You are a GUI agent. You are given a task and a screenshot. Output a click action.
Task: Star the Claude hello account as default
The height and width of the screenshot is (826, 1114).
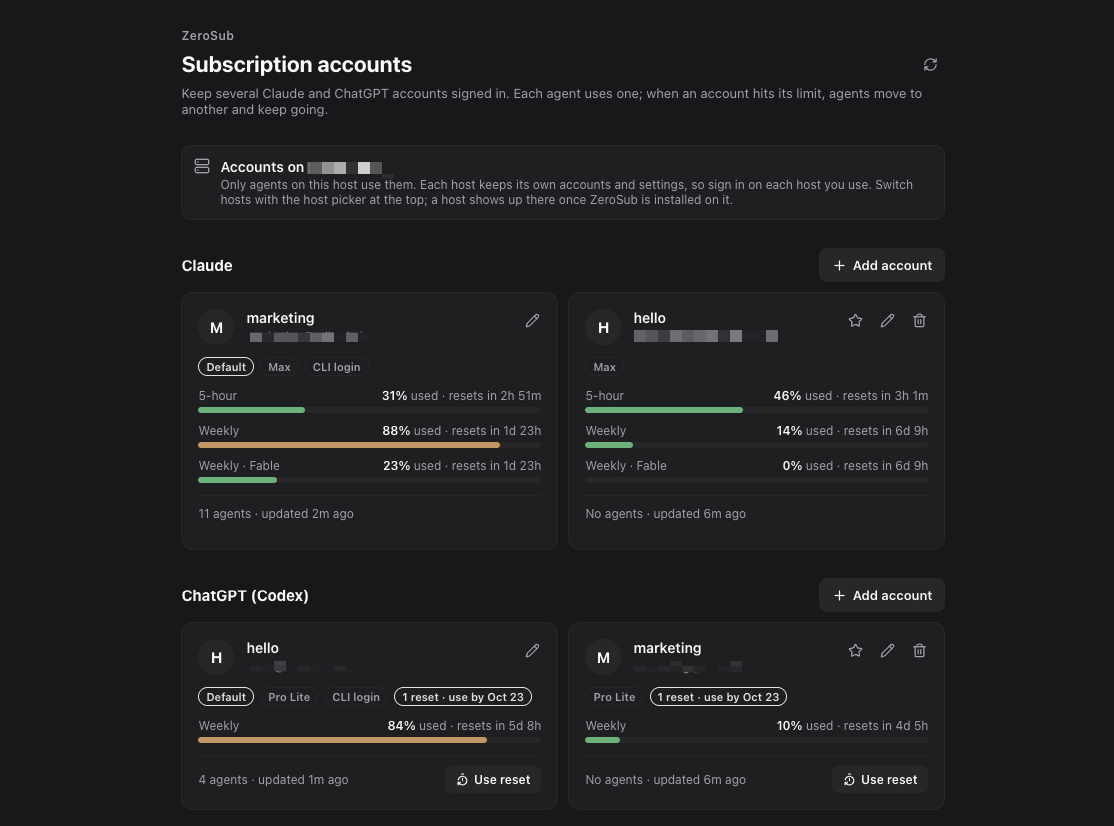pyautogui.click(x=855, y=321)
